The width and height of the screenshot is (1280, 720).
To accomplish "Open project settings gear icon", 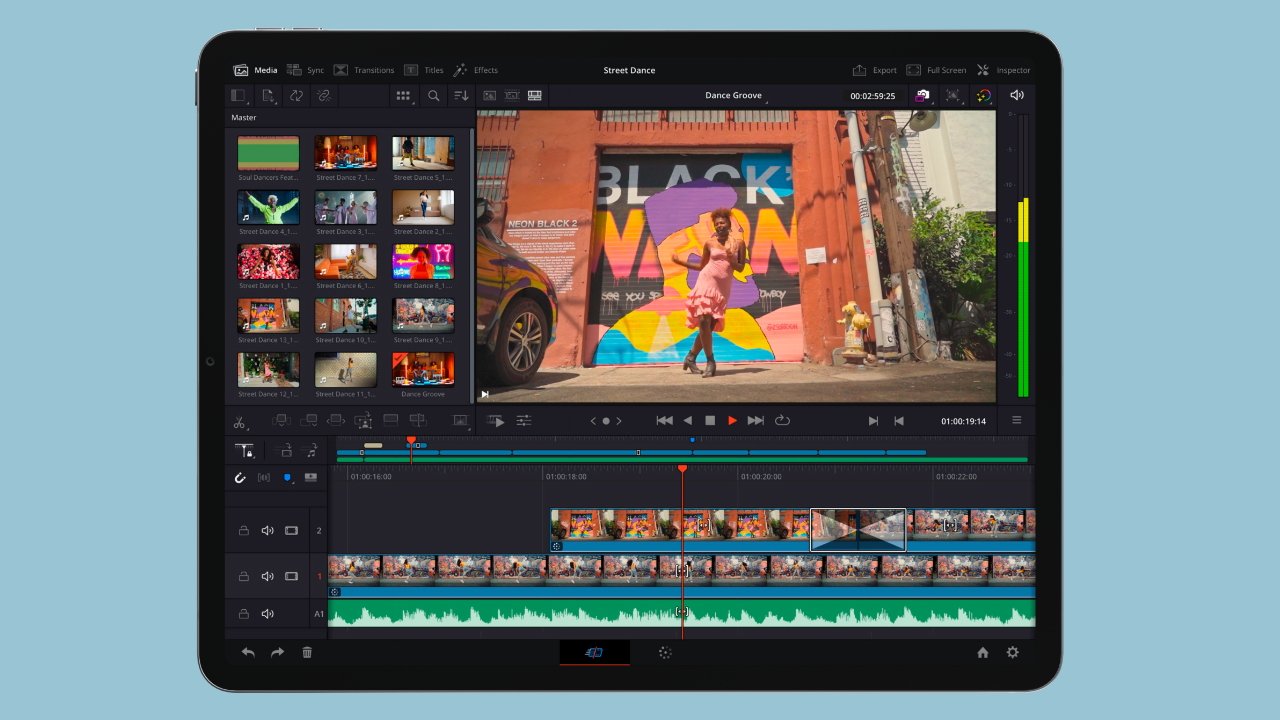I will point(1012,652).
